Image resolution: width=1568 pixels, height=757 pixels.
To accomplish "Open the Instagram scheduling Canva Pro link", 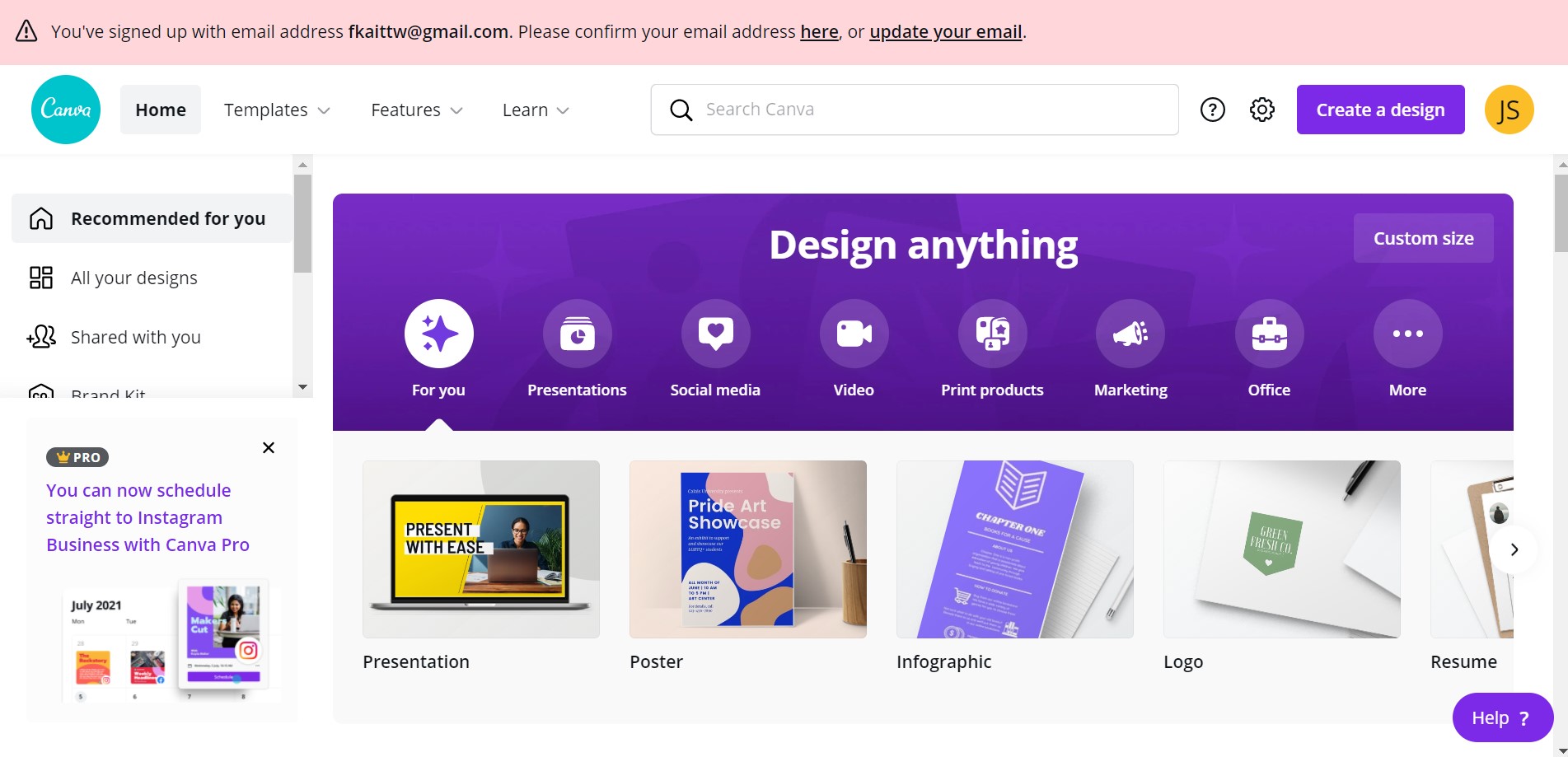I will 148,517.
